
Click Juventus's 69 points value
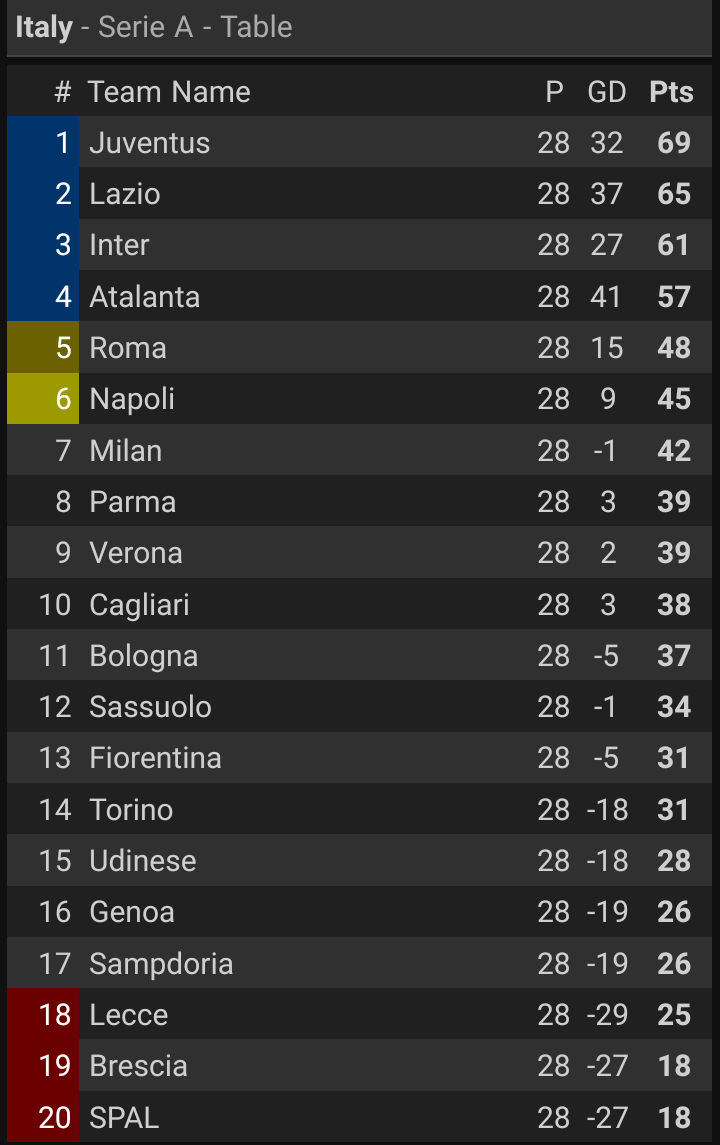pos(674,143)
